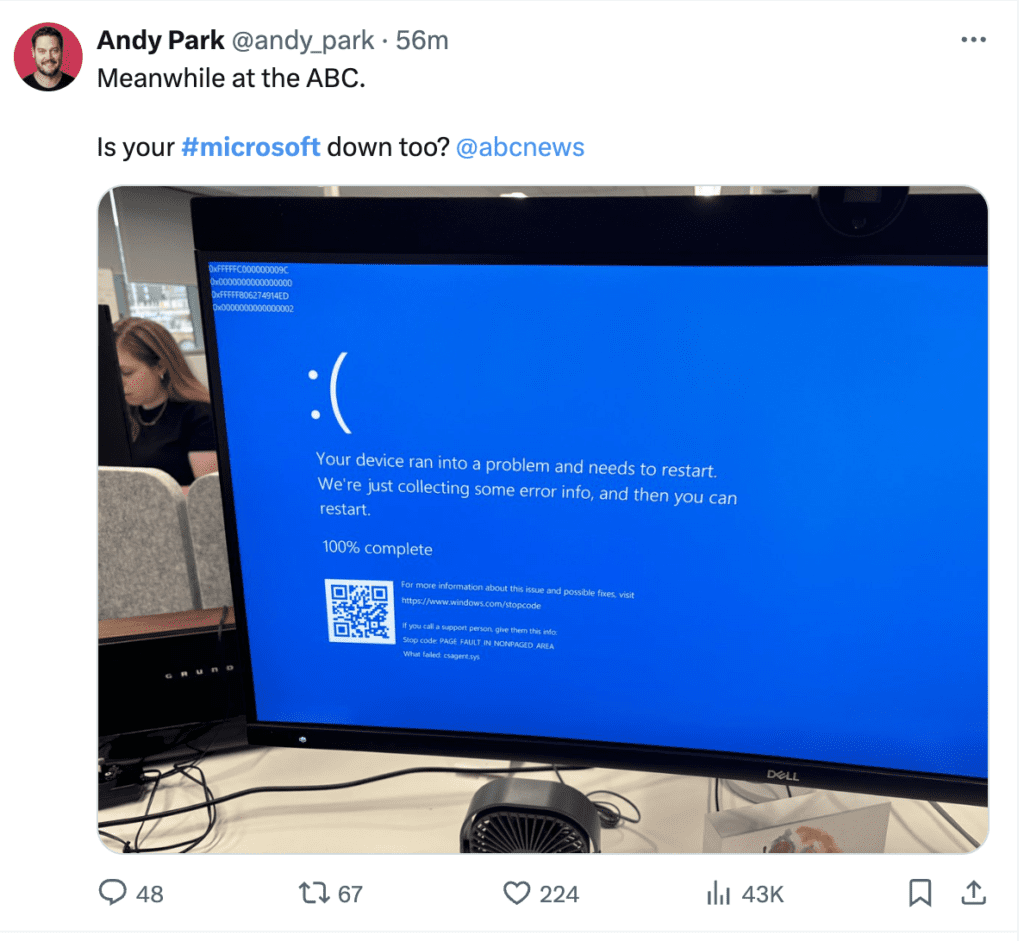Expand the blue screen photo attachment
The height and width of the screenshot is (941, 1024).
click(x=543, y=520)
